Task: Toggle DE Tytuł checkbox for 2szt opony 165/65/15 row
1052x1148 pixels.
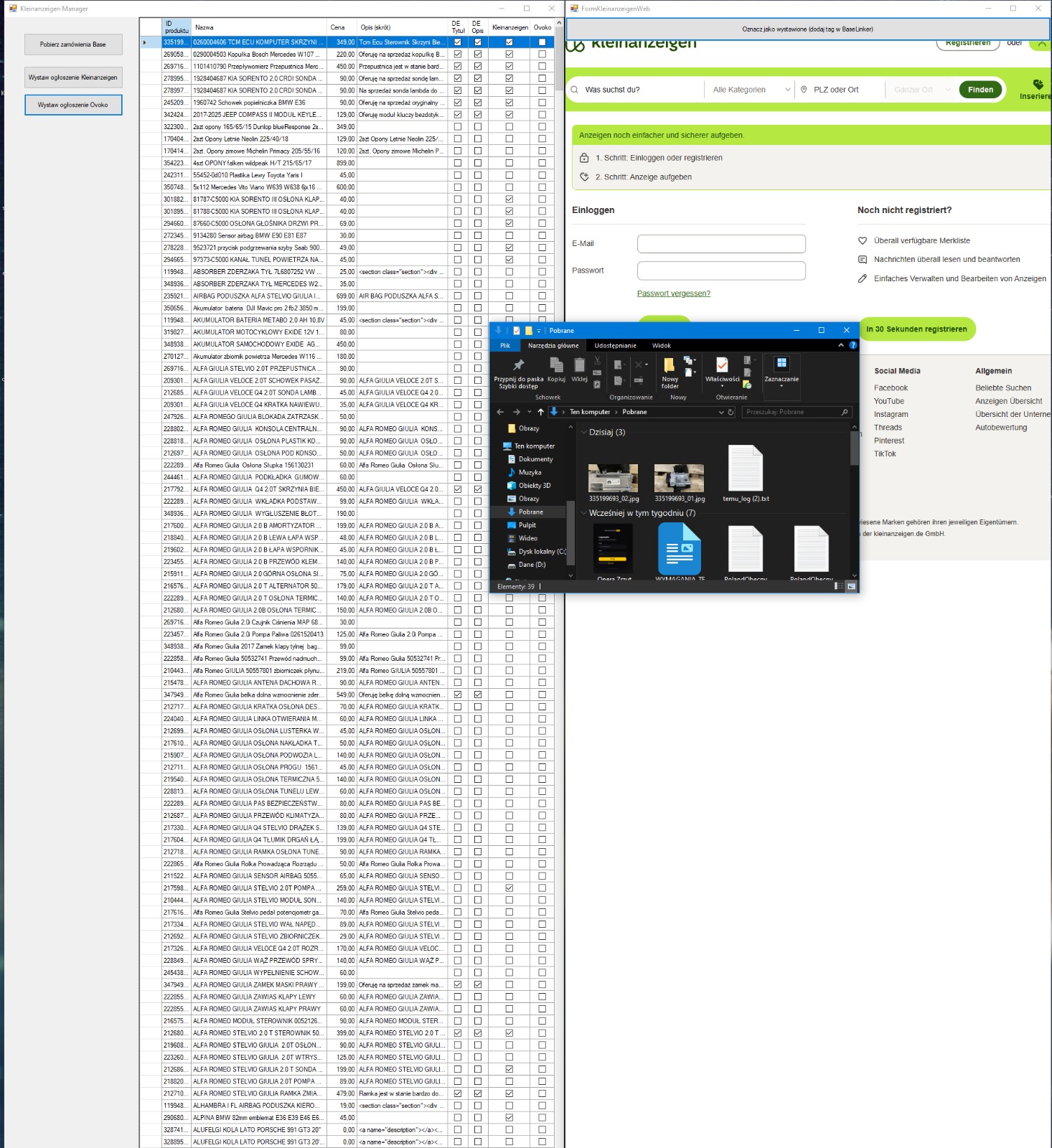Action: click(x=458, y=127)
